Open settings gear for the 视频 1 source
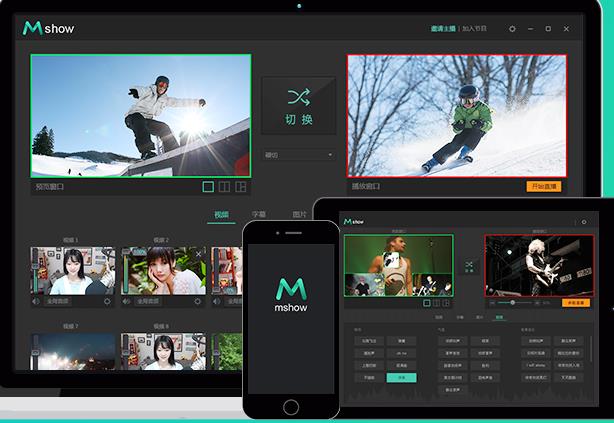614x423 pixels. [x=108, y=301]
